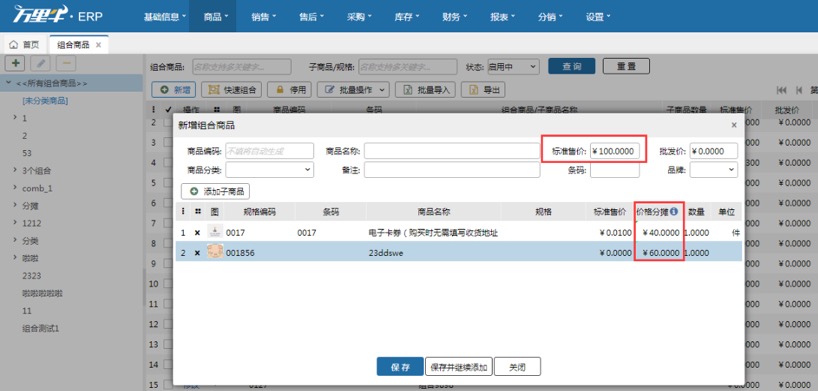Expand the tree node named 1
This screenshot has width=818, height=391.
[15, 118]
